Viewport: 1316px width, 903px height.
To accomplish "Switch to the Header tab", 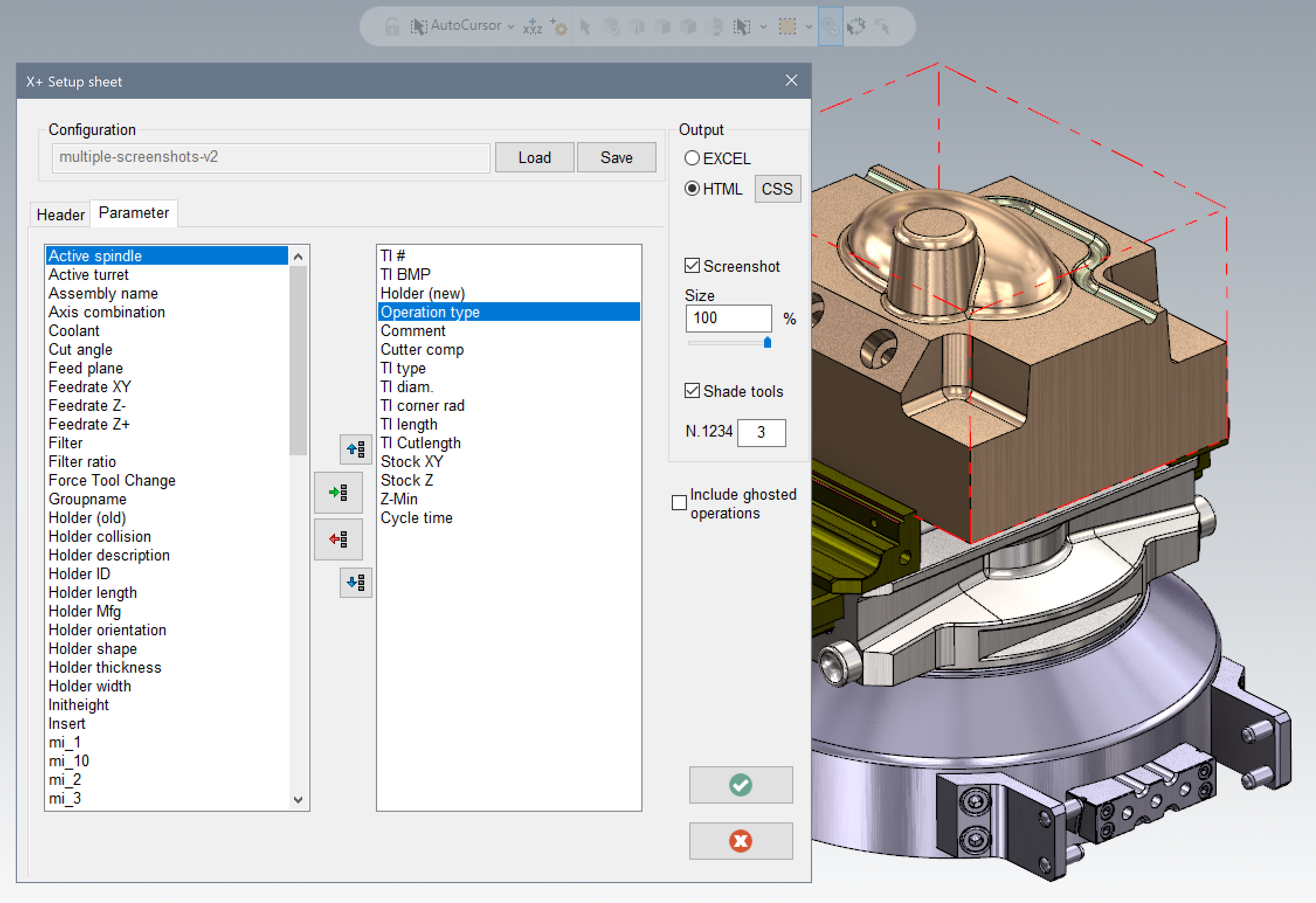I will 60,214.
